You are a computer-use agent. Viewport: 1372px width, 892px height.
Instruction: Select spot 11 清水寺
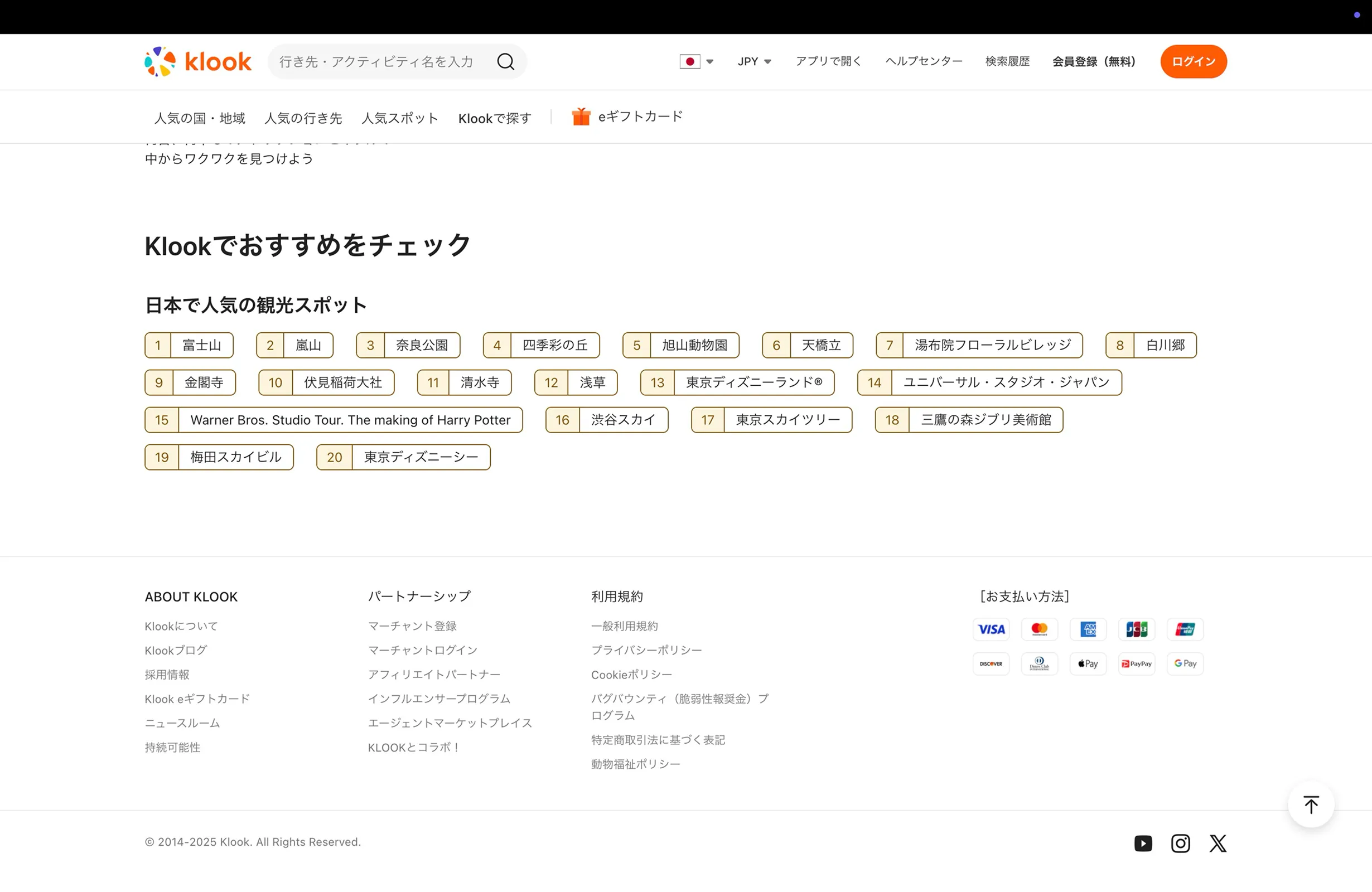click(x=464, y=382)
